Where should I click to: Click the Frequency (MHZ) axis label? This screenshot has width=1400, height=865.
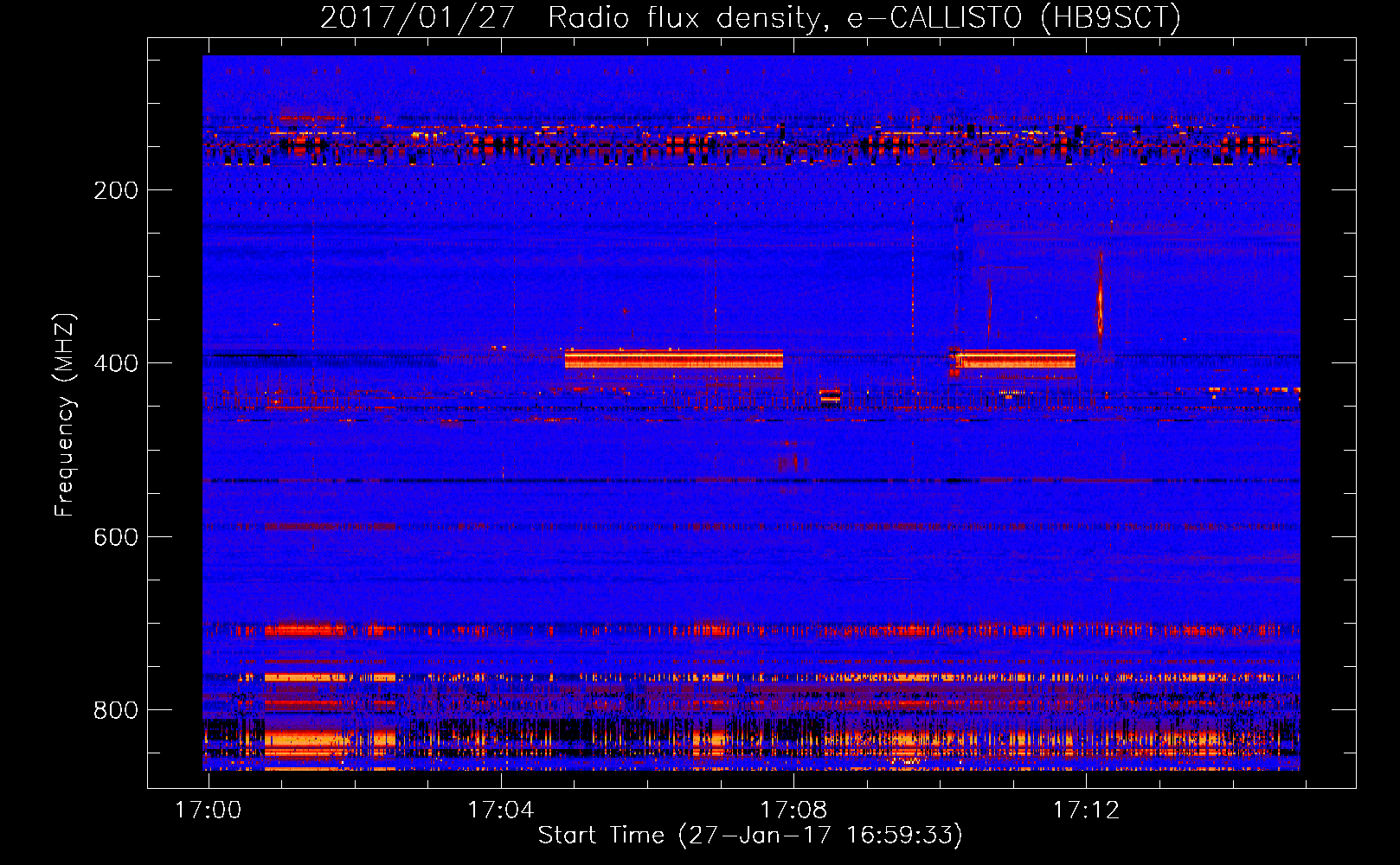click(x=65, y=415)
